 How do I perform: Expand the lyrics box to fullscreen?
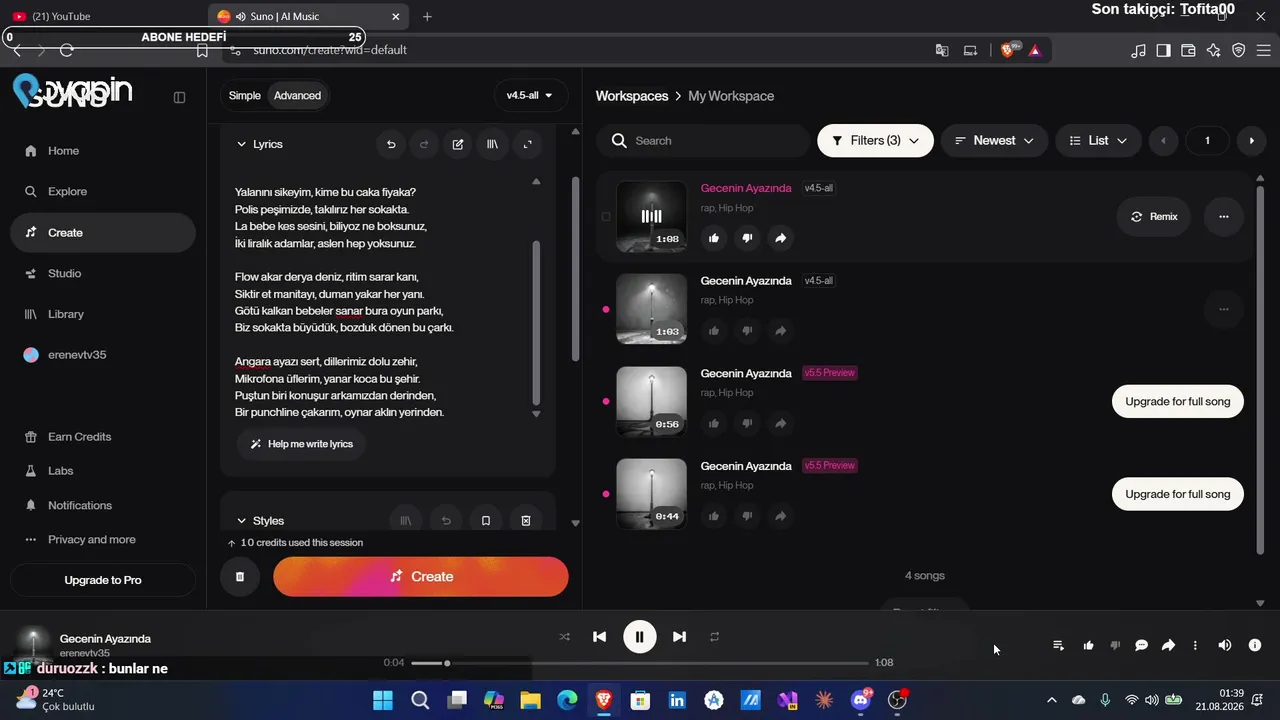pyautogui.click(x=527, y=144)
